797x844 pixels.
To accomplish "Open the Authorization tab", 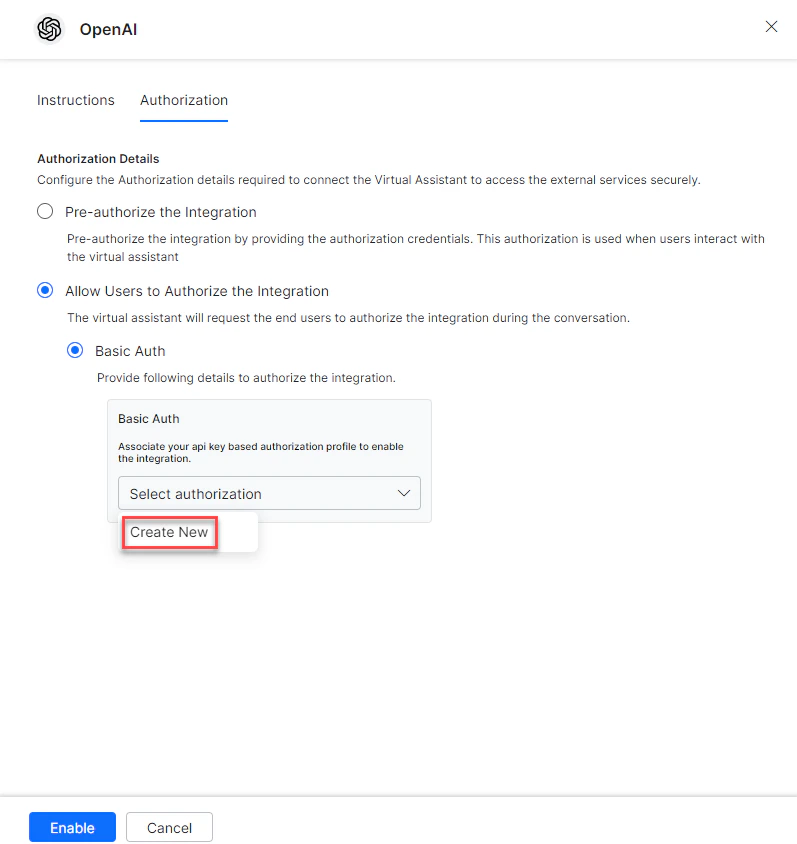I will [x=183, y=100].
